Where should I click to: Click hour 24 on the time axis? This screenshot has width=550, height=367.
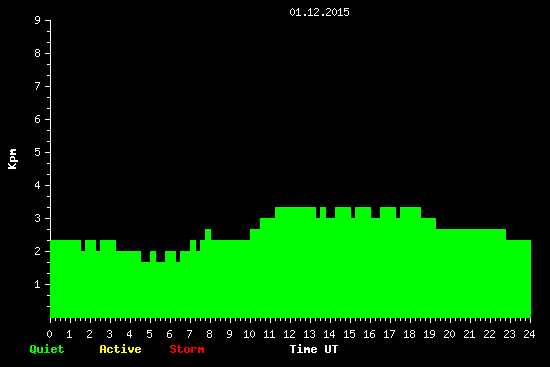529,334
